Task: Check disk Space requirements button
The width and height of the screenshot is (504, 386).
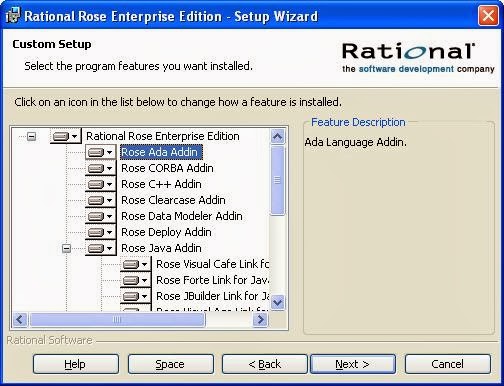Action: (x=171, y=364)
